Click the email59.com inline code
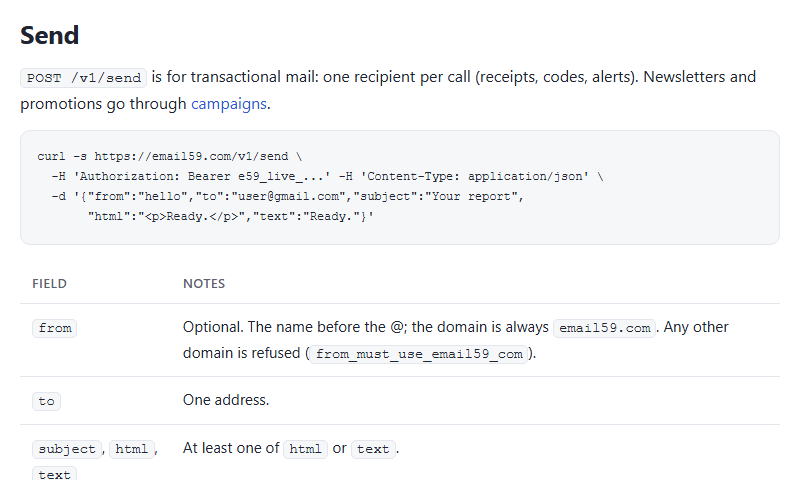 click(605, 328)
